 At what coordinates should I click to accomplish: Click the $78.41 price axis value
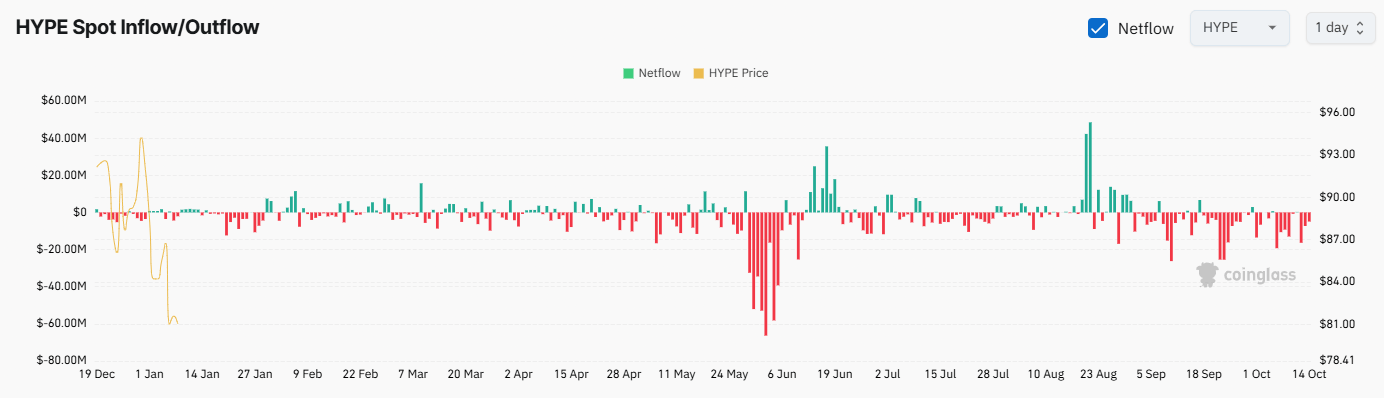tap(1337, 360)
